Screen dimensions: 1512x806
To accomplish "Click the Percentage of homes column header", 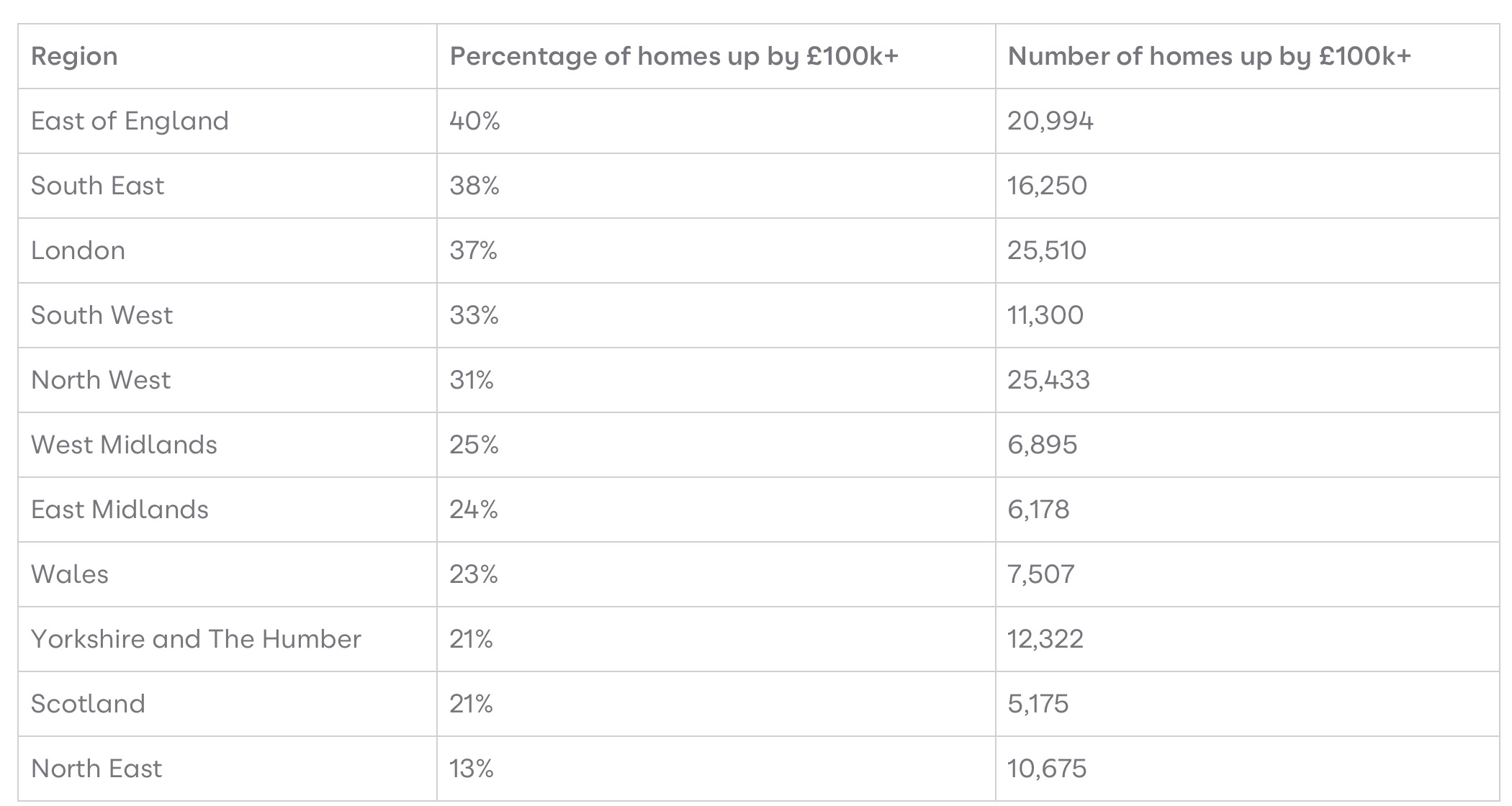I will click(674, 56).
